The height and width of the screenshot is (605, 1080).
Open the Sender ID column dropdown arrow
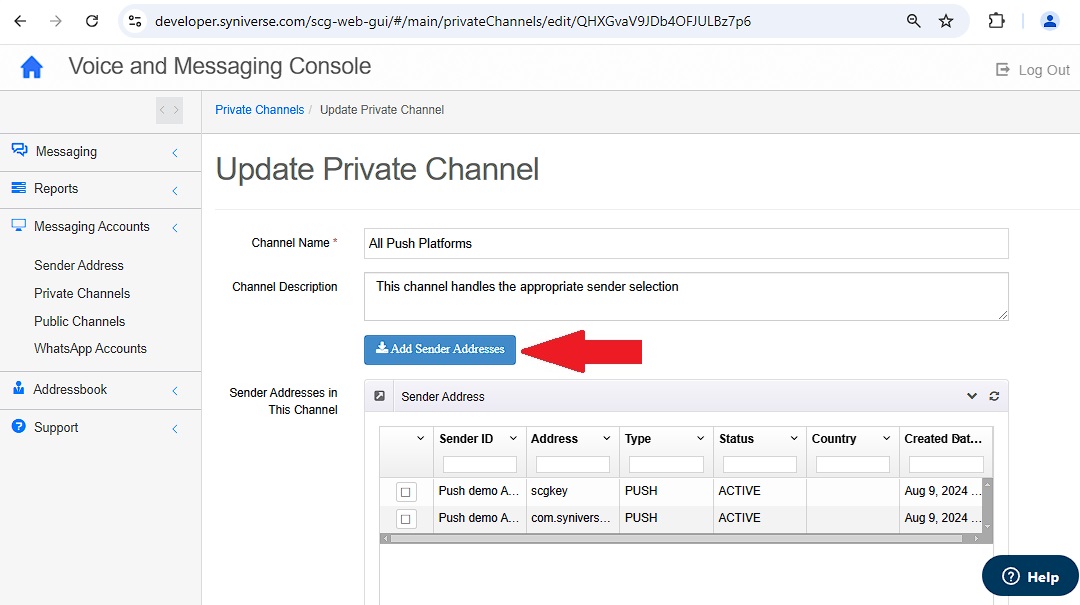[x=513, y=438]
